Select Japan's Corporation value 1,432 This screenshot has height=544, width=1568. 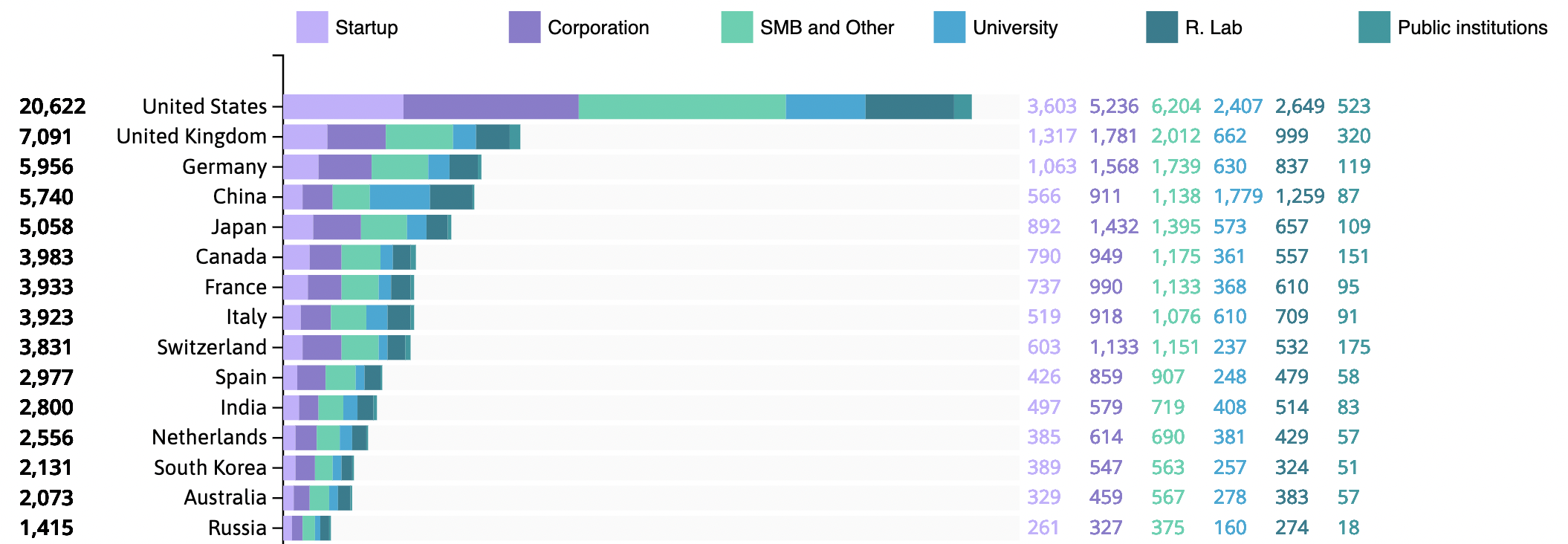tap(1113, 227)
